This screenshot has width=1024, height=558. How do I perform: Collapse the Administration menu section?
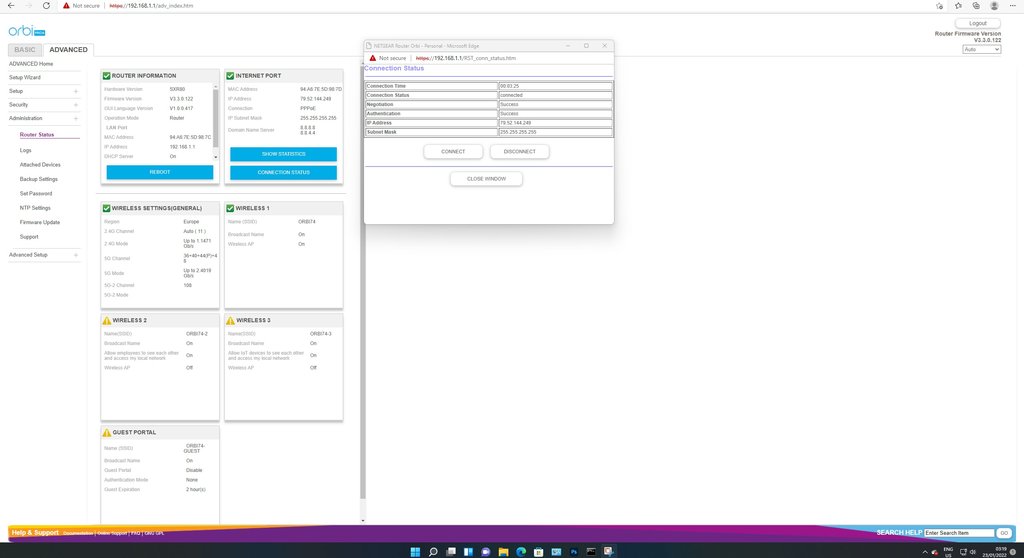76,119
